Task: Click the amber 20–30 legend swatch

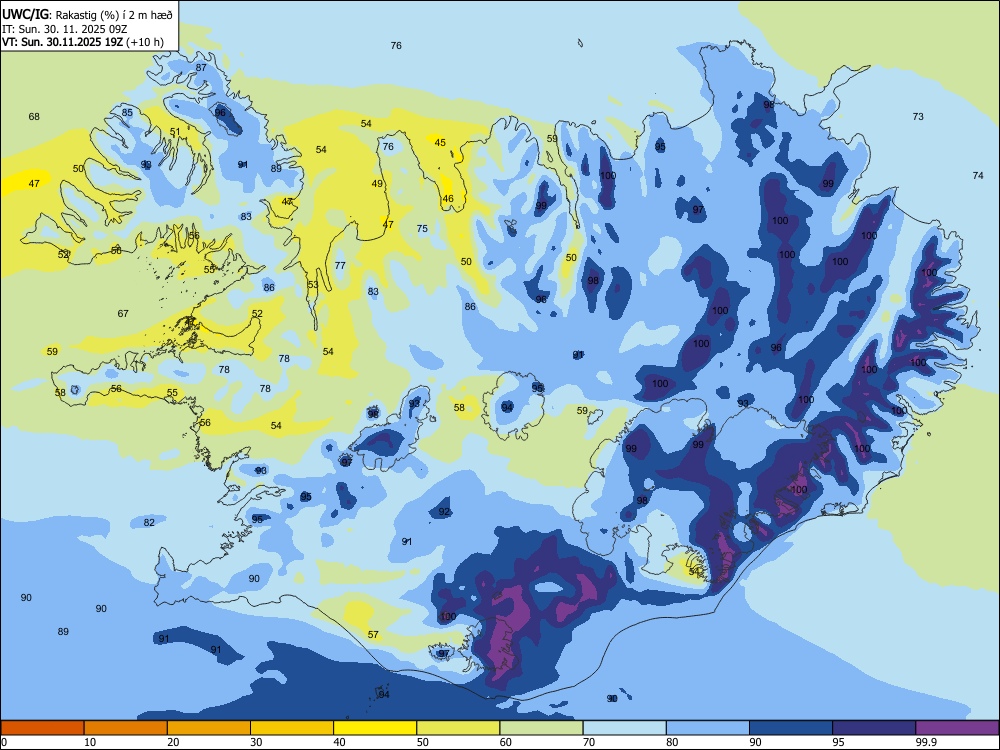Action: [209, 728]
